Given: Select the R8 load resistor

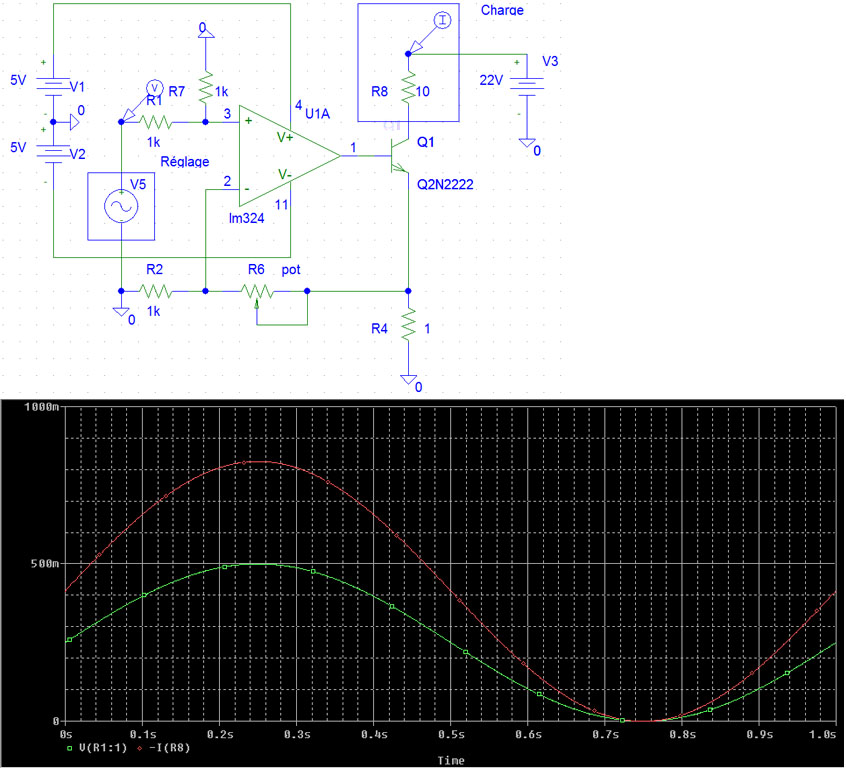Looking at the screenshot, I should tap(408, 92).
